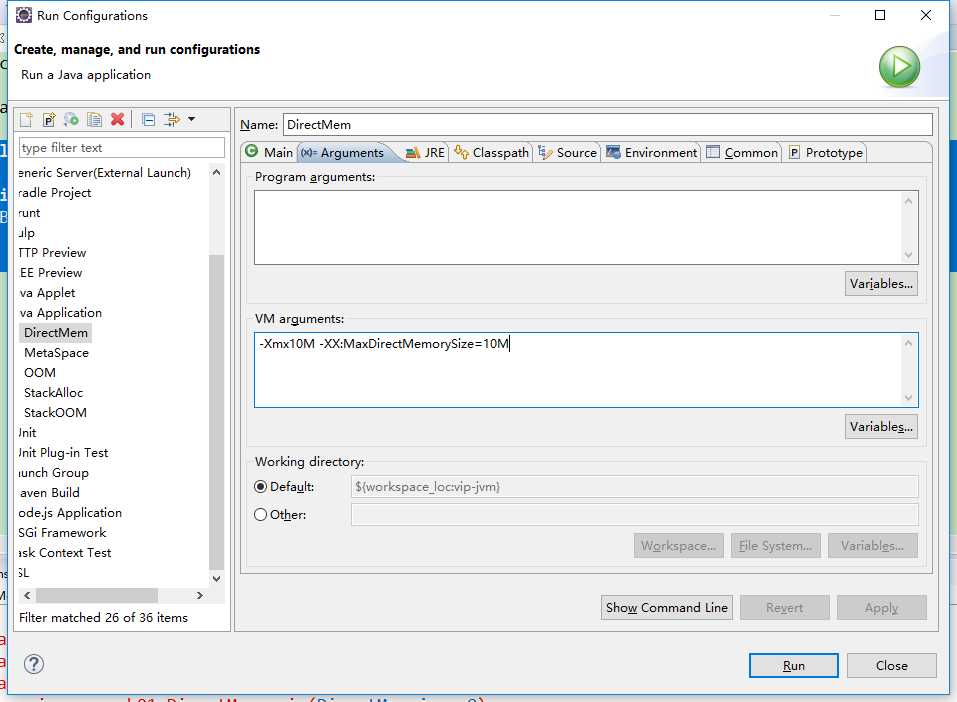Click the Show Command Line button
The height and width of the screenshot is (702, 957).
point(666,607)
